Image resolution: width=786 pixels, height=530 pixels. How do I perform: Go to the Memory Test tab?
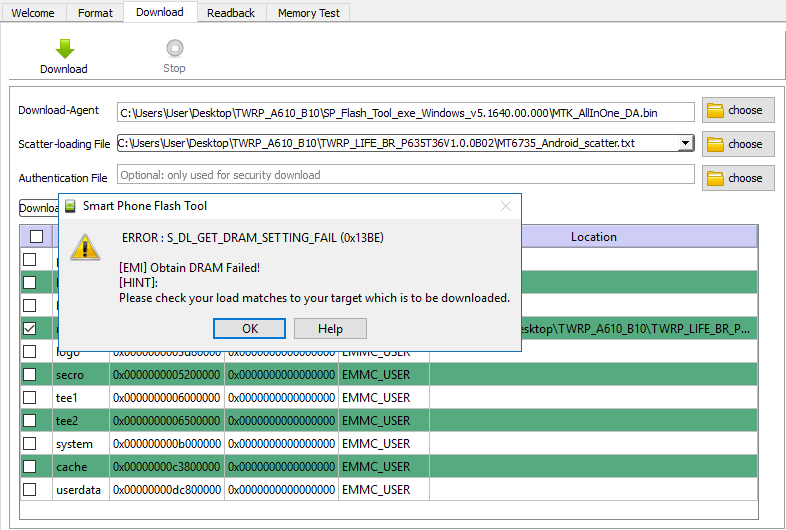tap(308, 13)
